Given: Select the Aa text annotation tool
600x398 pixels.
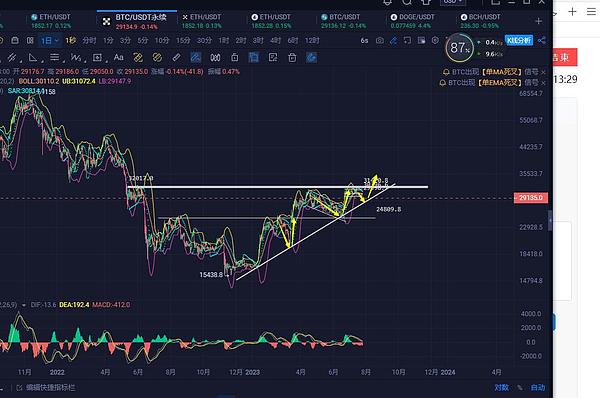Looking at the screenshot, I should point(119,58).
